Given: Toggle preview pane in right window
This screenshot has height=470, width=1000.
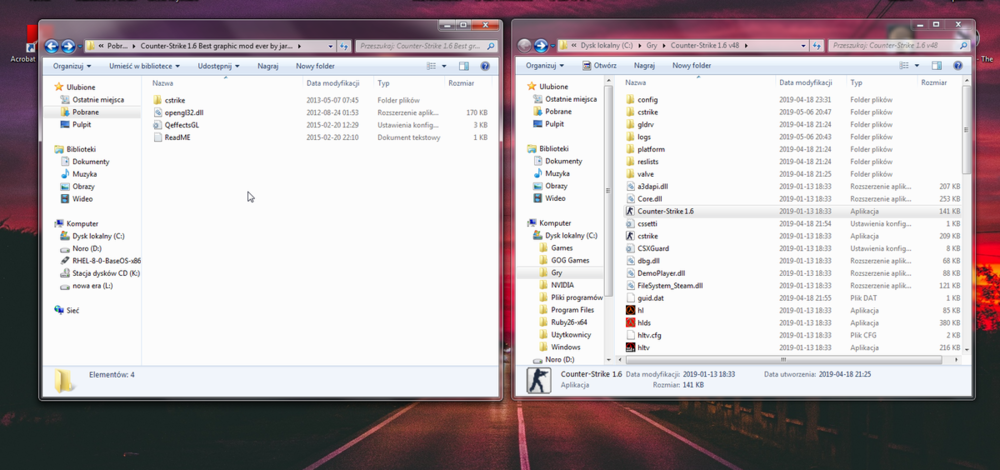Looking at the screenshot, I should (936, 66).
